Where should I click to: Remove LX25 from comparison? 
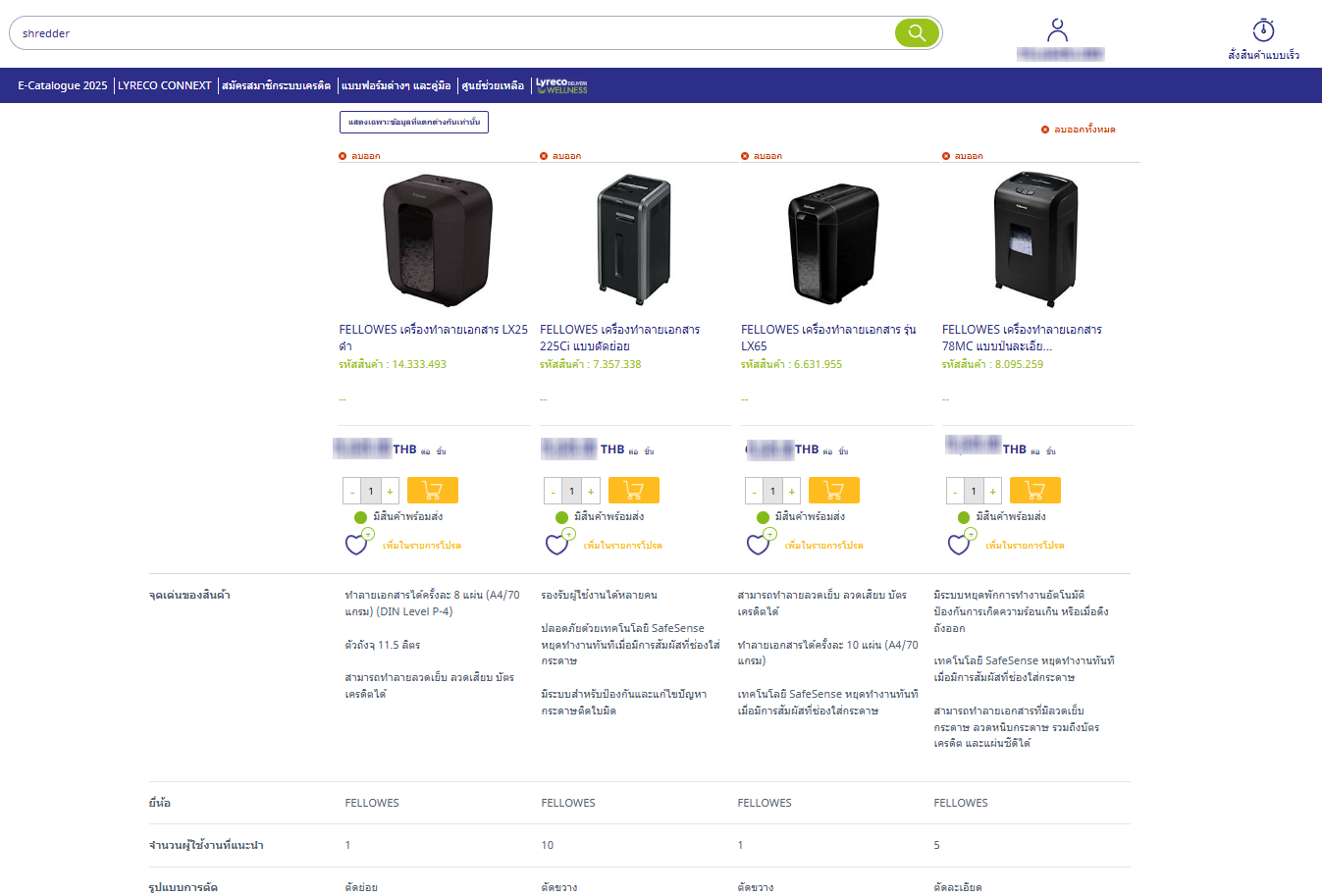point(360,156)
